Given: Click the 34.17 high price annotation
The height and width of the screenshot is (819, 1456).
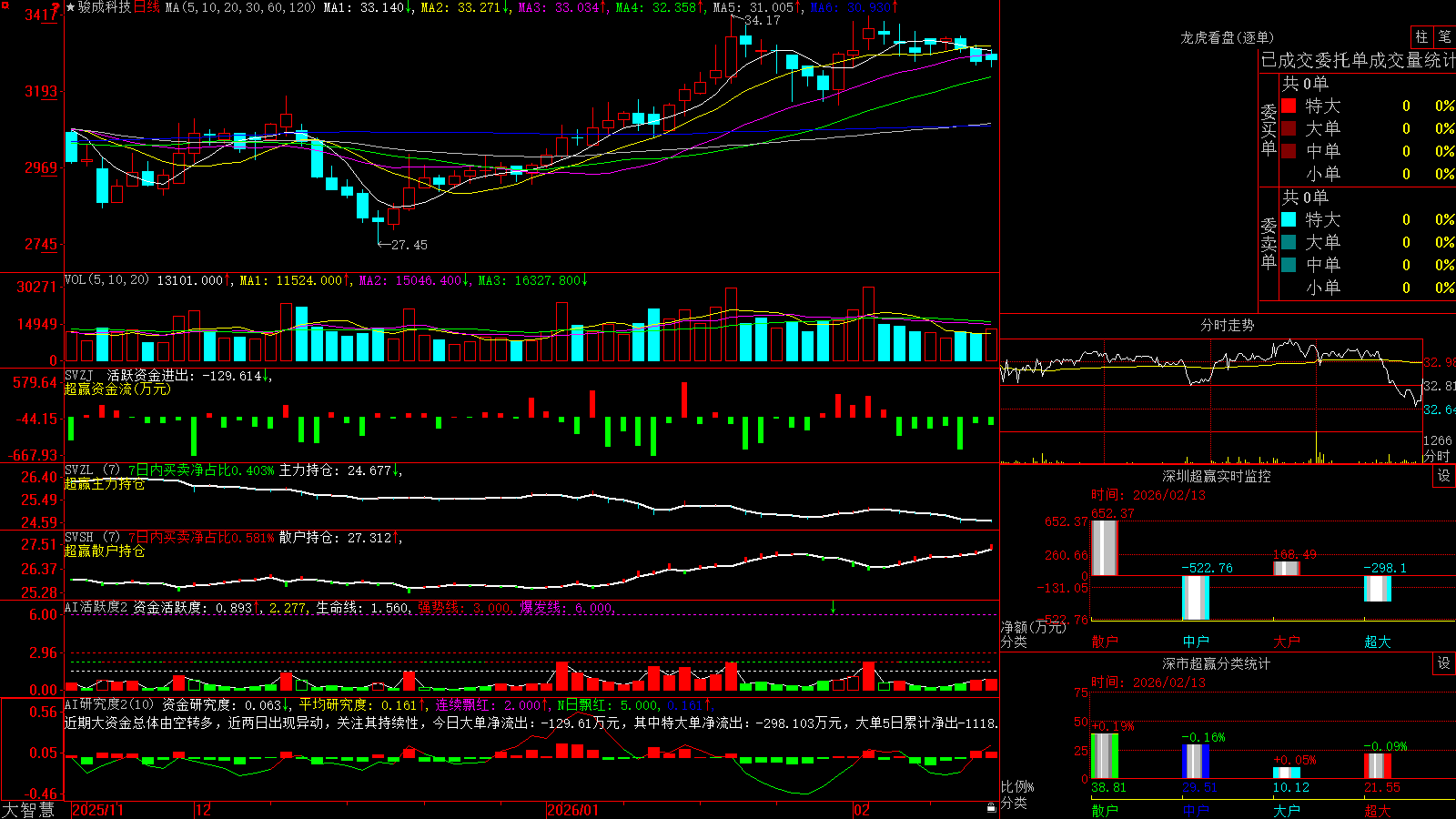Looking at the screenshot, I should 763,20.
